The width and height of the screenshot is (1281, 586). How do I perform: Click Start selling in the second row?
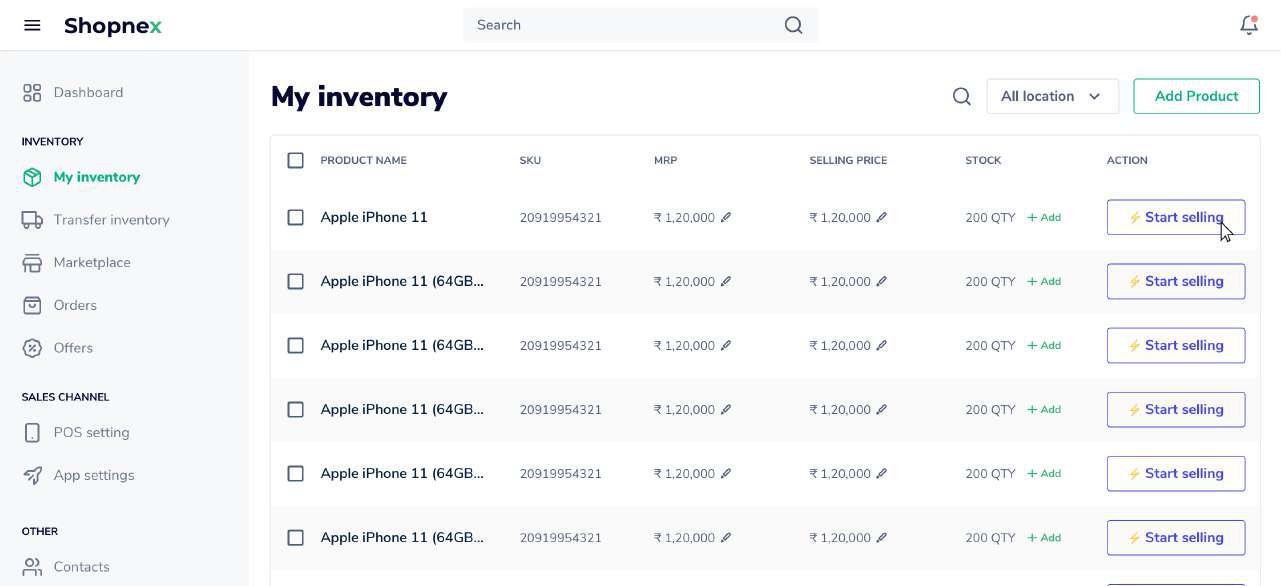click(1175, 281)
